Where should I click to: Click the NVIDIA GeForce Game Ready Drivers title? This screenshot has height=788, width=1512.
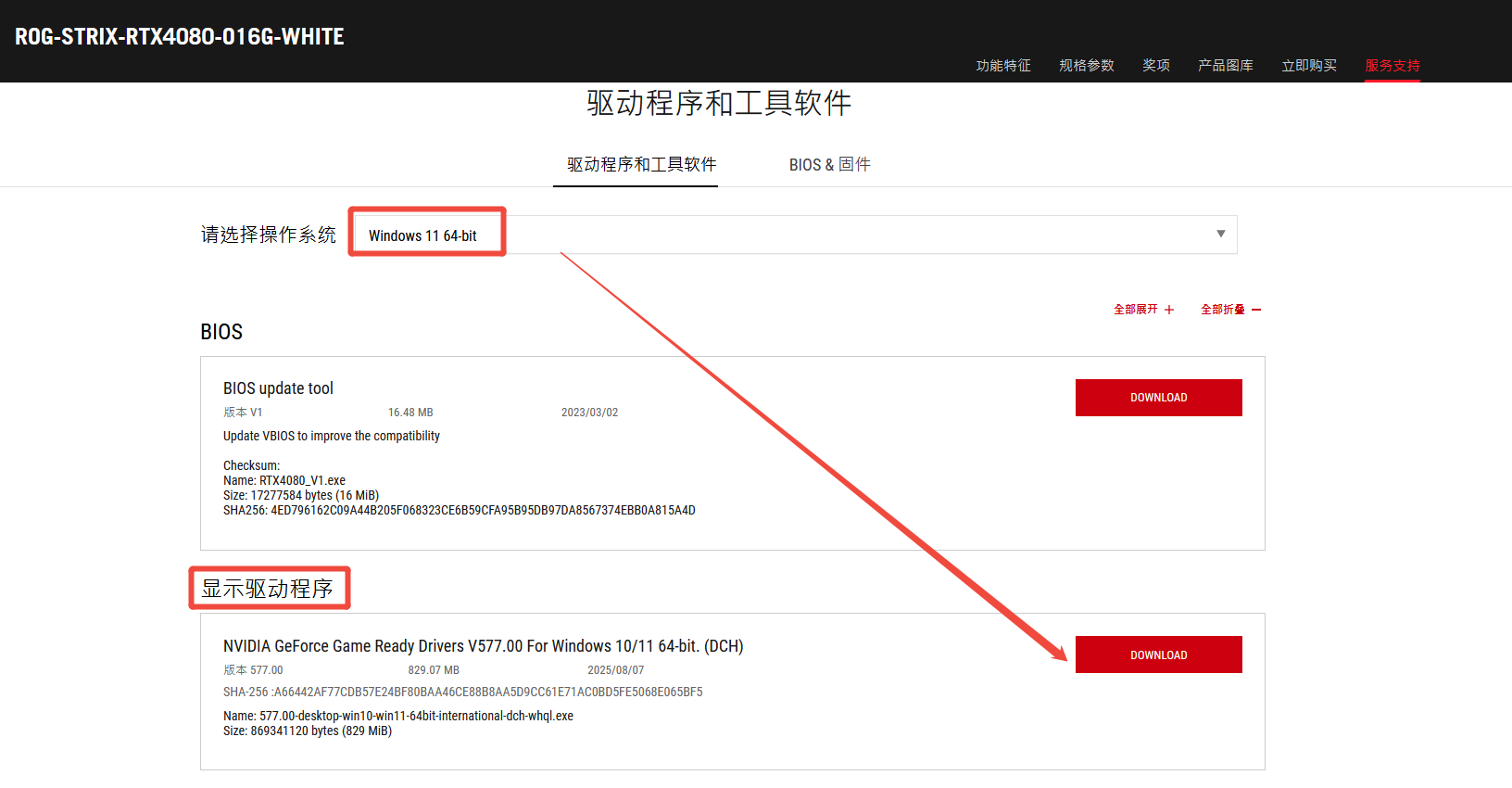click(x=483, y=646)
